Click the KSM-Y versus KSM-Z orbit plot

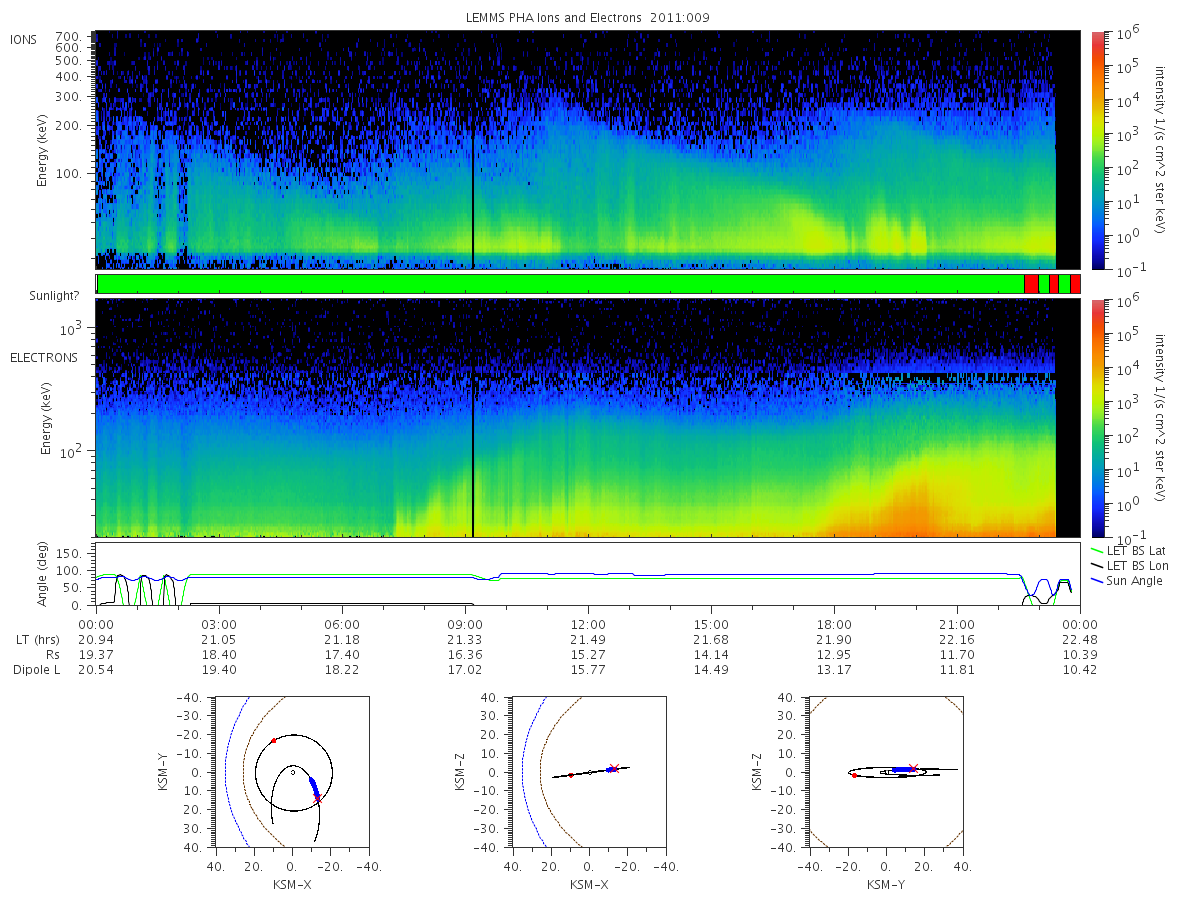coord(886,772)
